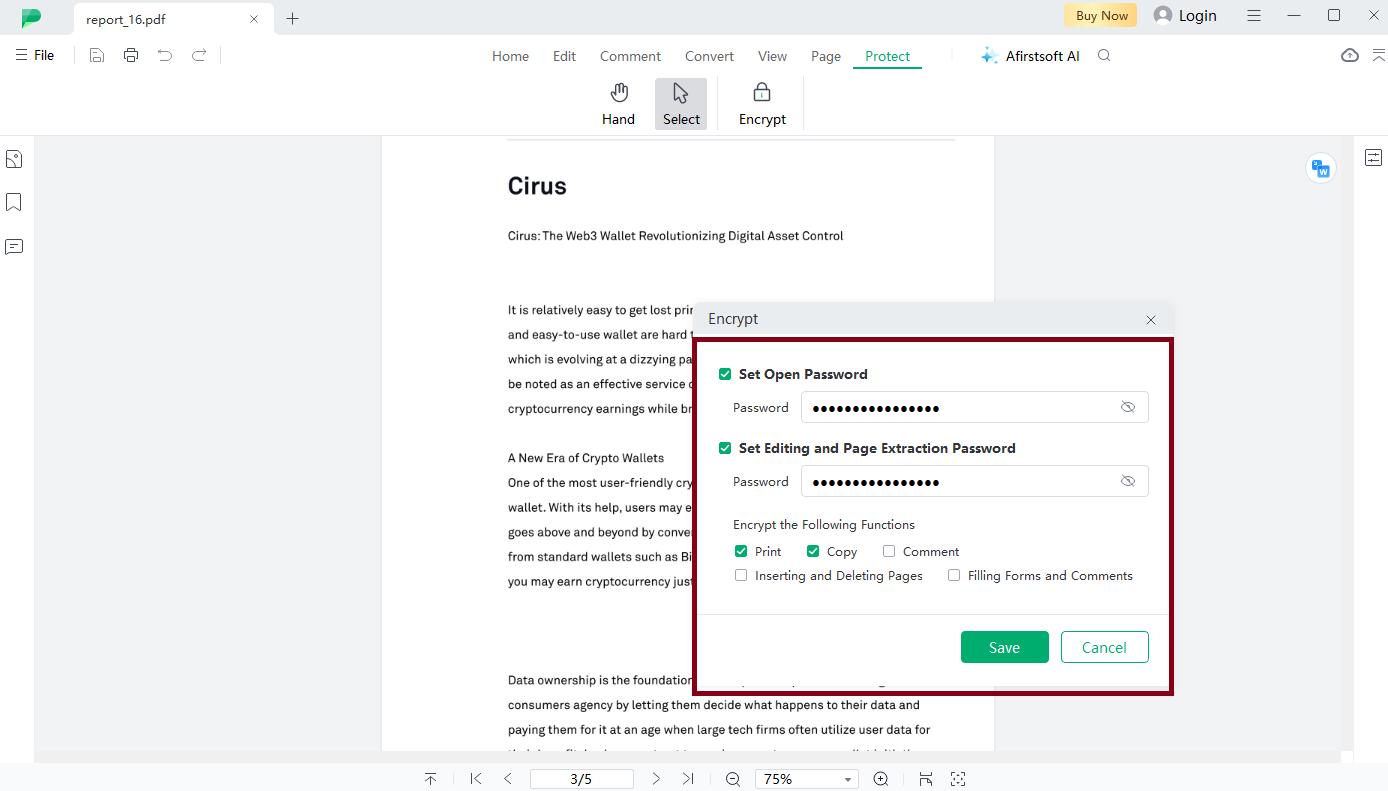Click the Buy Now button
Image resolution: width=1388 pixels, height=791 pixels.
point(1101,15)
